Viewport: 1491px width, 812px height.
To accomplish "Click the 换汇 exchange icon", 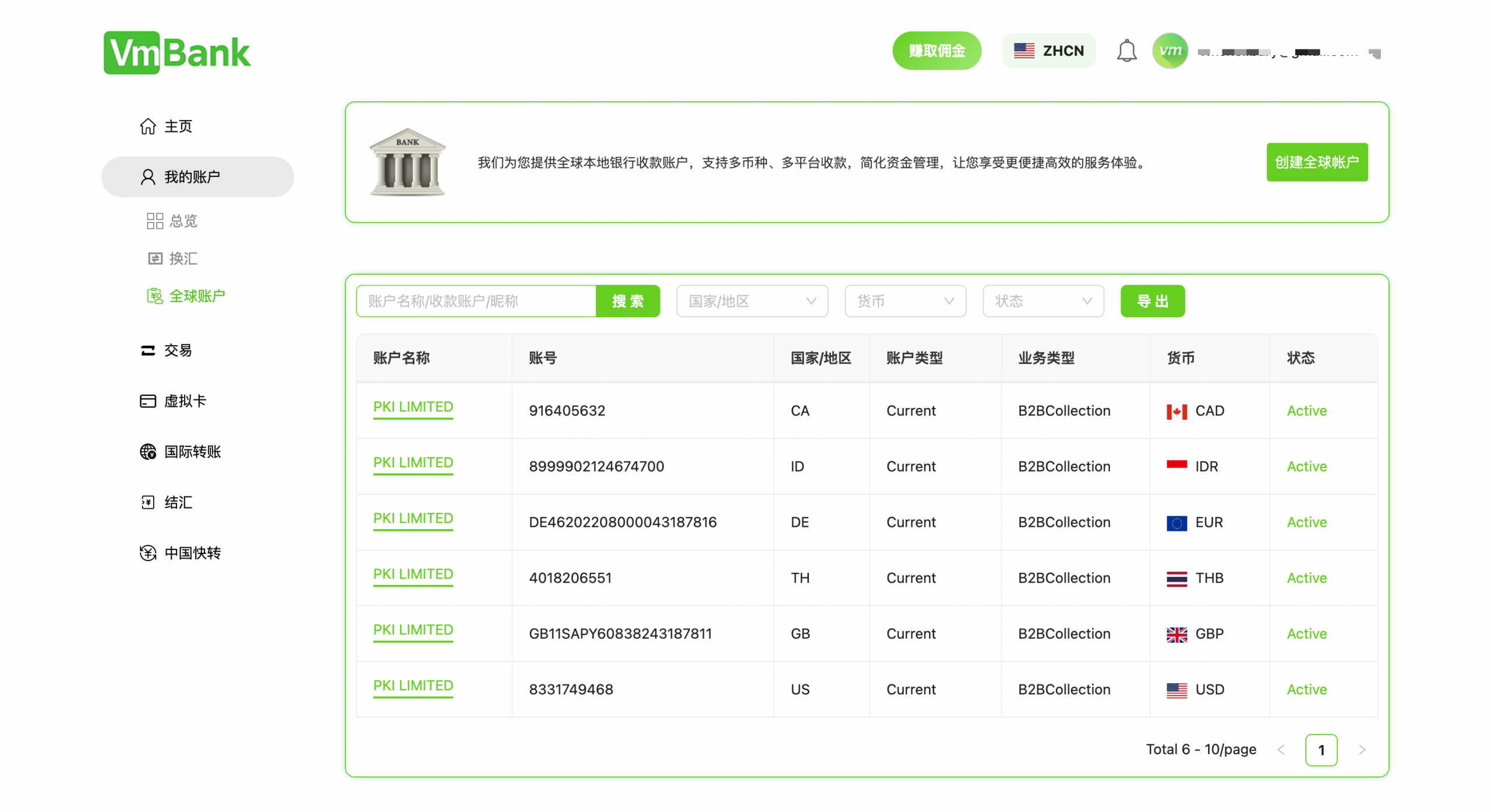I will (x=154, y=258).
